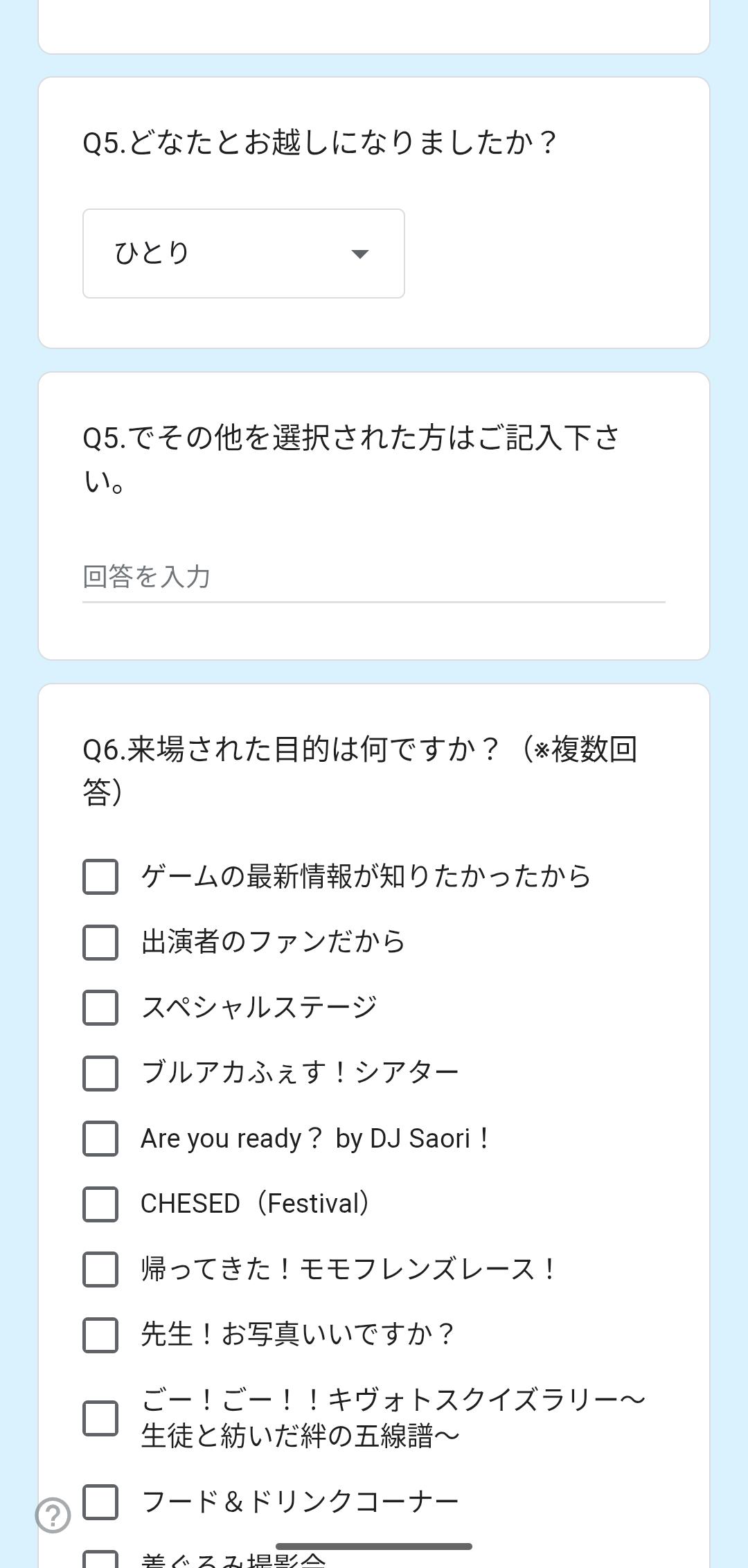Tick the CHESED (Festival) checkbox
Viewport: 748px width, 1568px height.
[100, 1204]
